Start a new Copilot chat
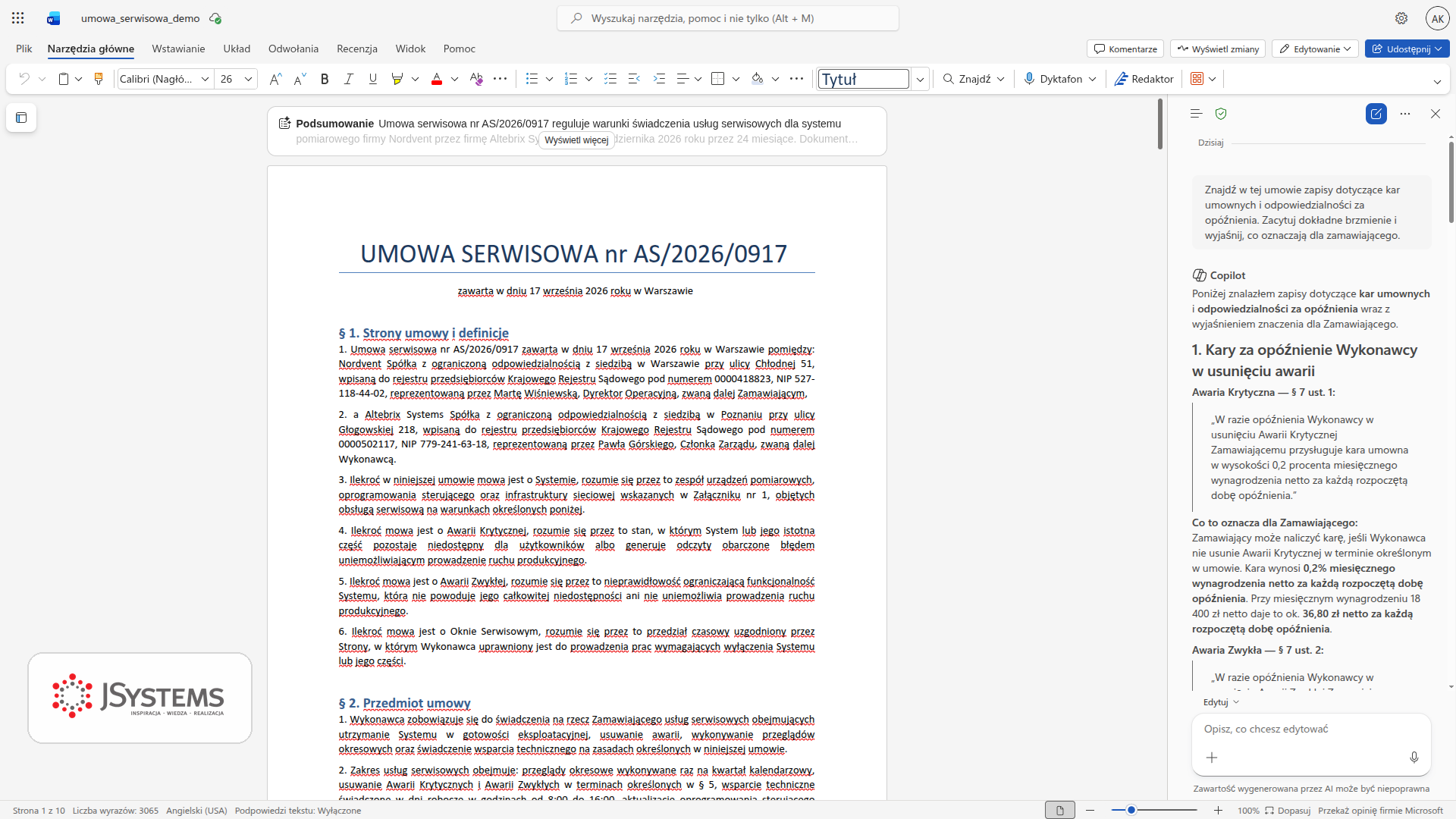The height and width of the screenshot is (819, 1456). (x=1376, y=114)
